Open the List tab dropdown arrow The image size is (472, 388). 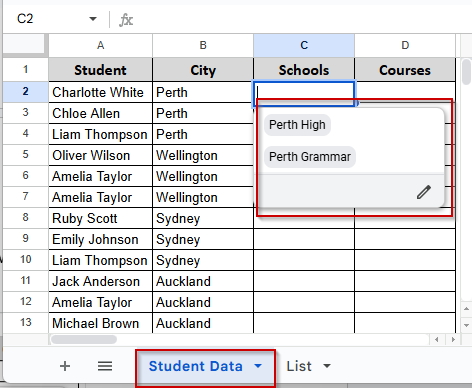pos(327,366)
